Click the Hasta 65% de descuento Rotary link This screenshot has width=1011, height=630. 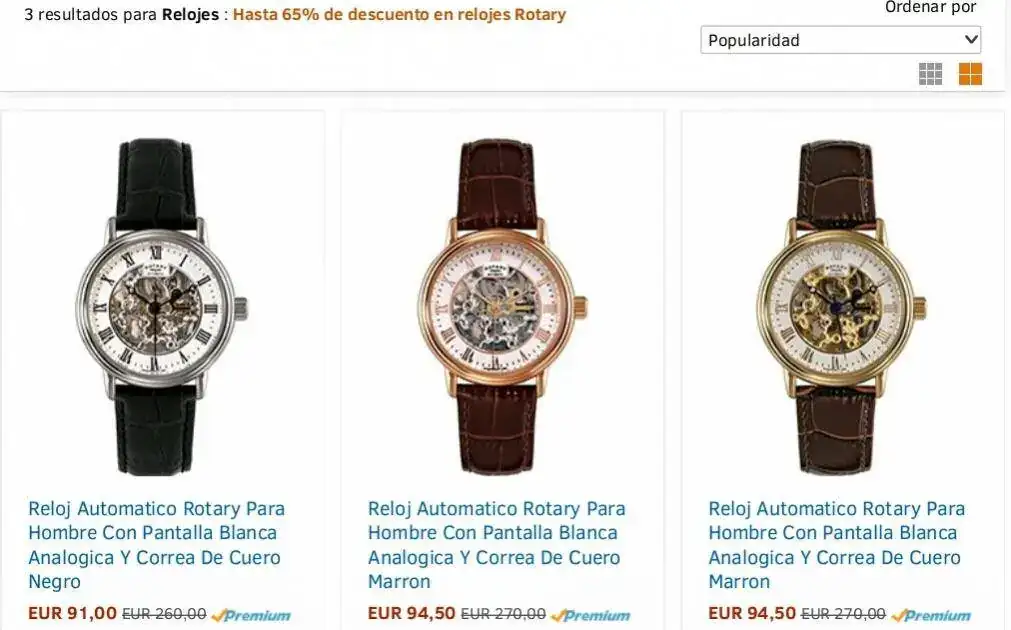[x=399, y=14]
